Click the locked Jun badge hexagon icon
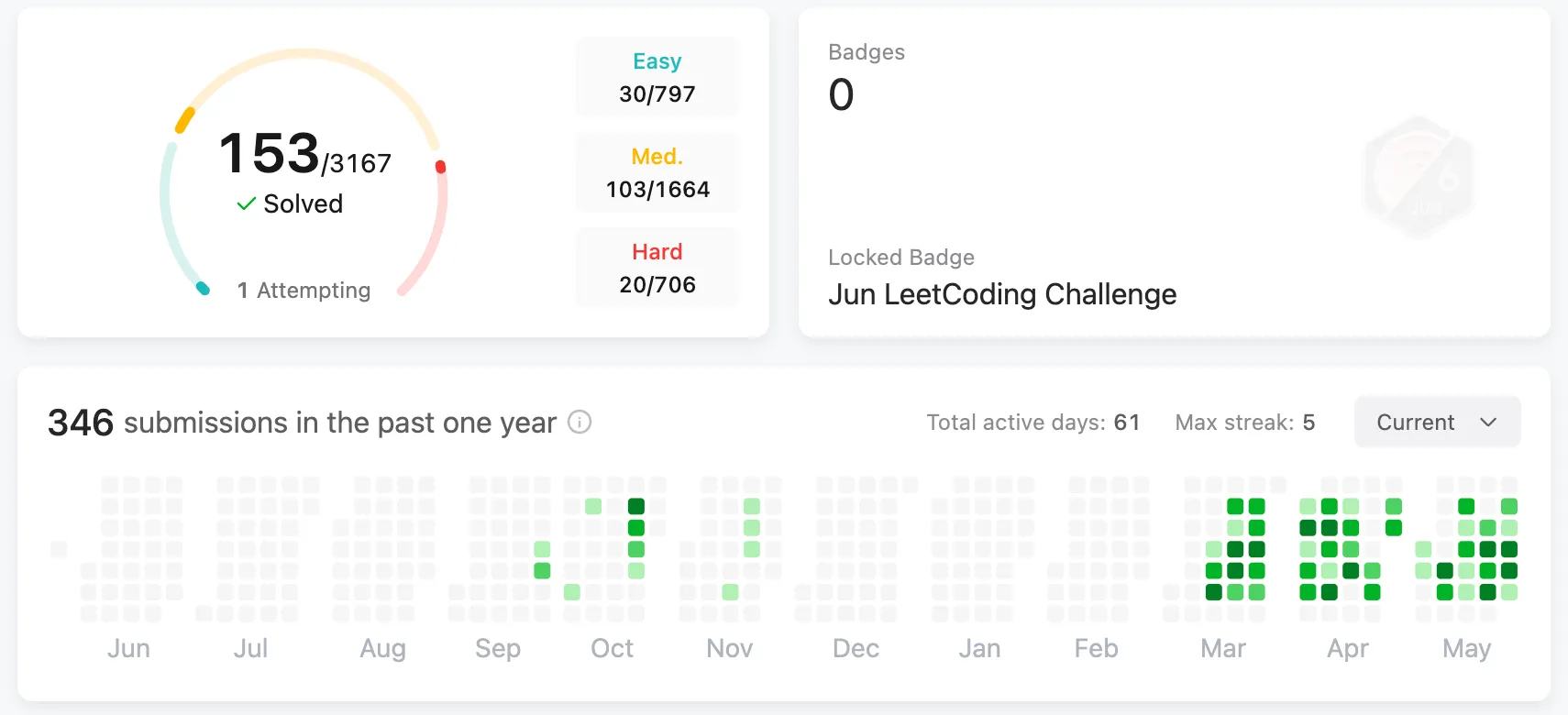This screenshot has width=1568, height=715. coord(1419,178)
